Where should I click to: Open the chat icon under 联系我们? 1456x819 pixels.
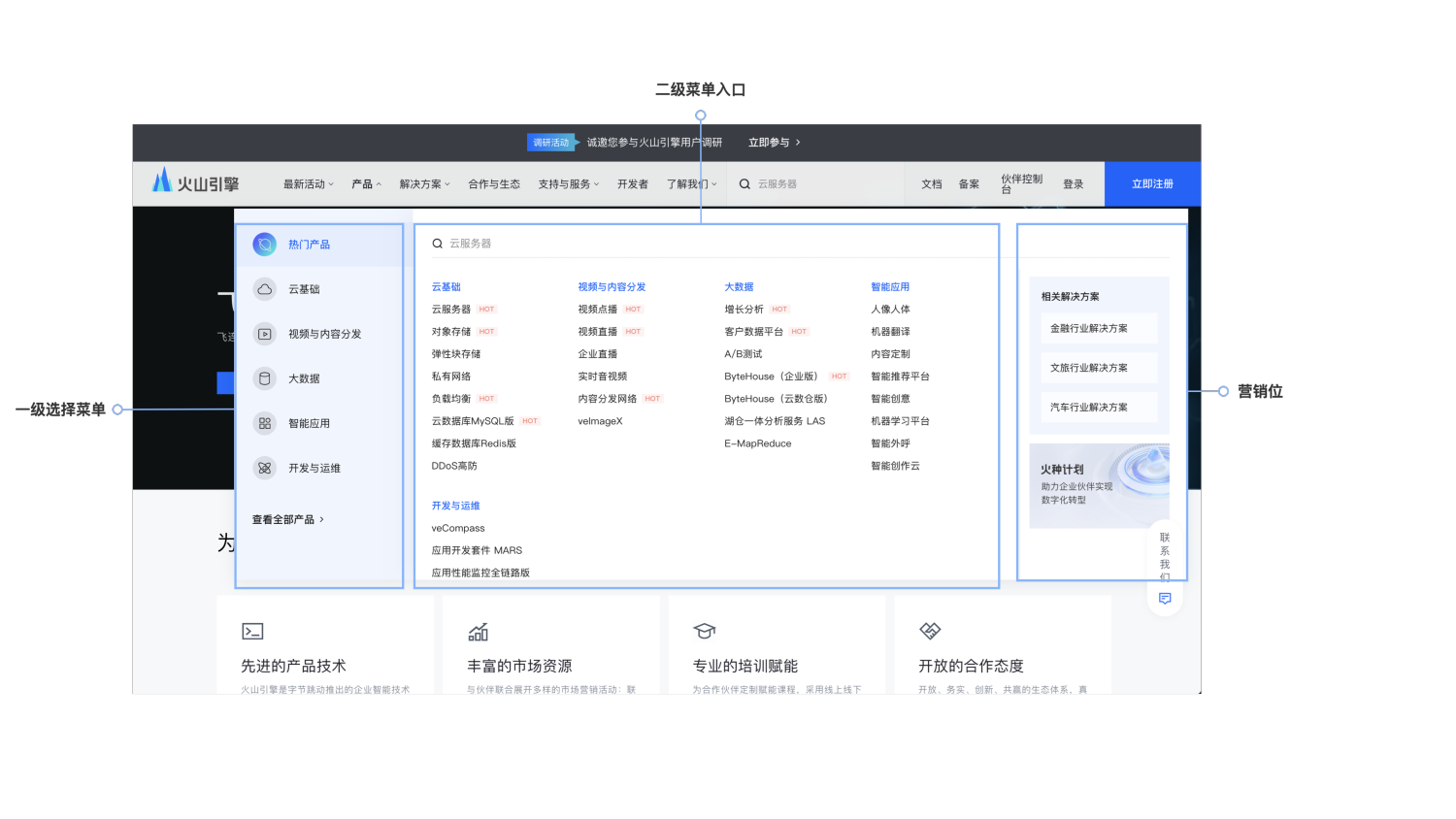click(x=1165, y=599)
